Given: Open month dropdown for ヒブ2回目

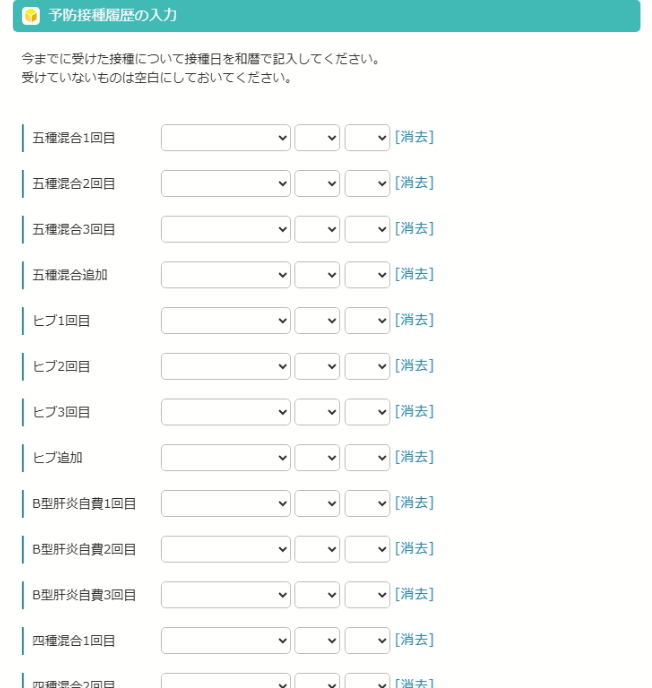Looking at the screenshot, I should click(x=317, y=366).
